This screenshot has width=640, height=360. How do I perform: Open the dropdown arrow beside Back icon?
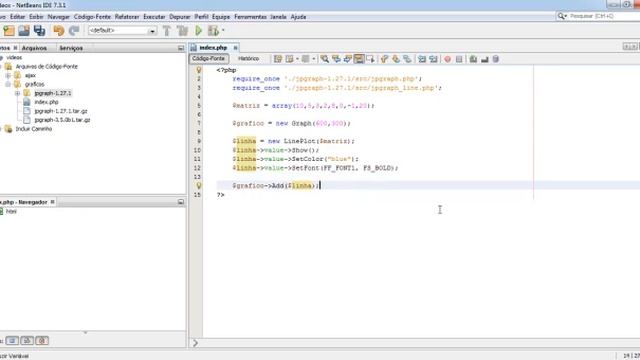[x=297, y=59]
